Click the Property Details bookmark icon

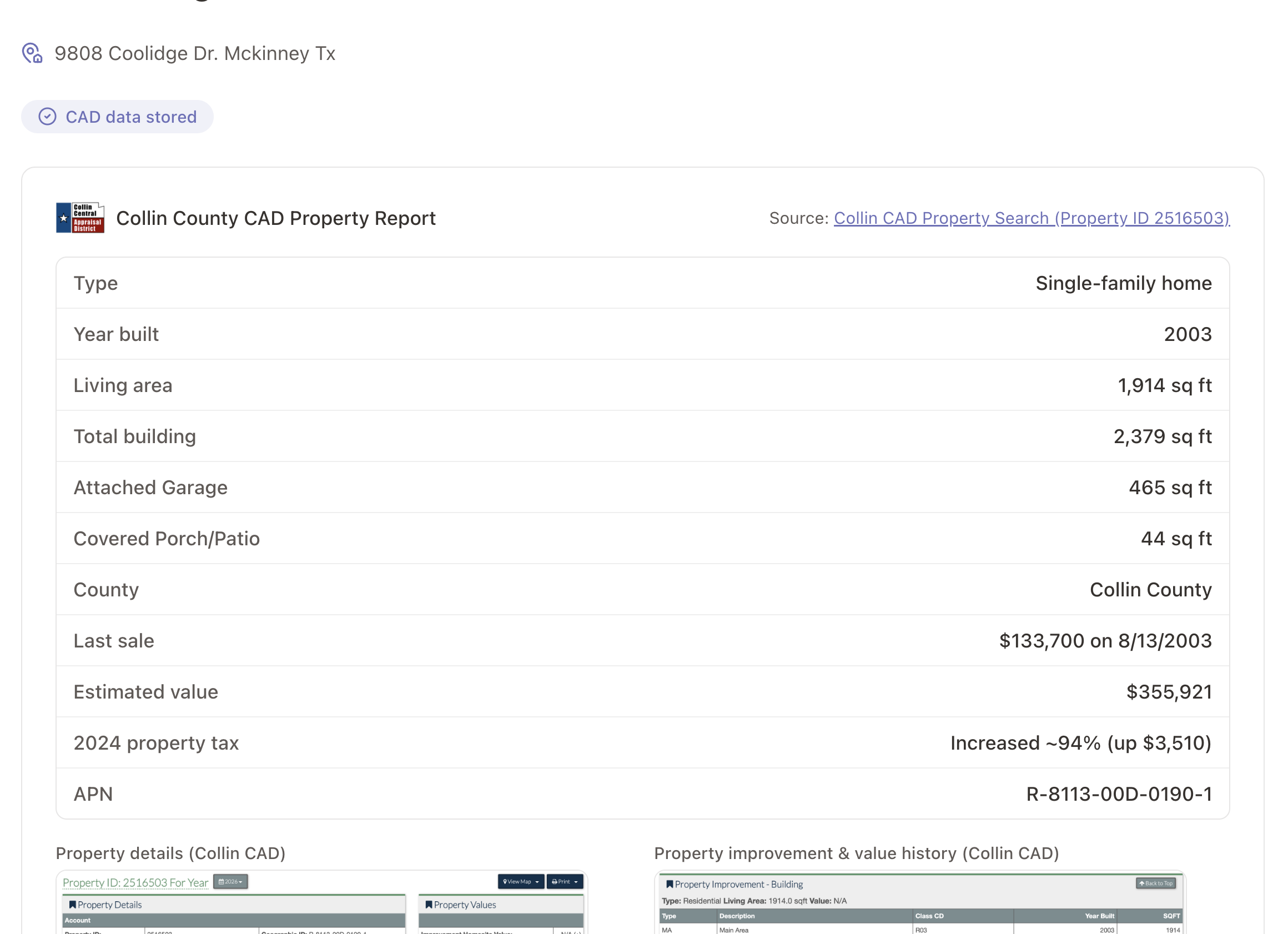[x=72, y=904]
